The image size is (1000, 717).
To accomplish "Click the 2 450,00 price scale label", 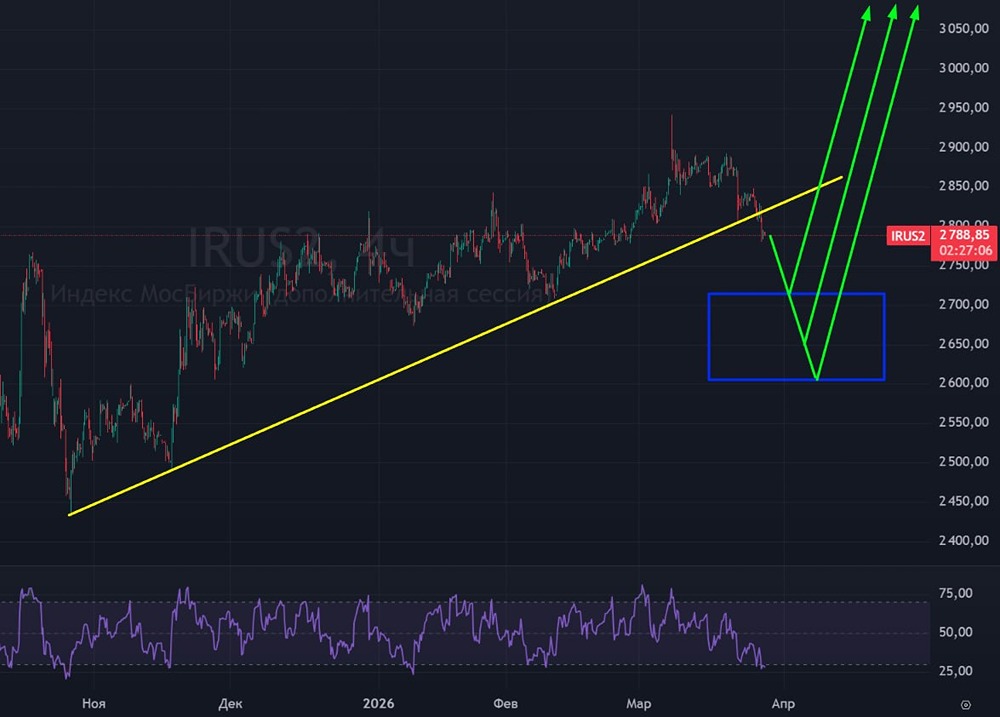I will (x=964, y=501).
